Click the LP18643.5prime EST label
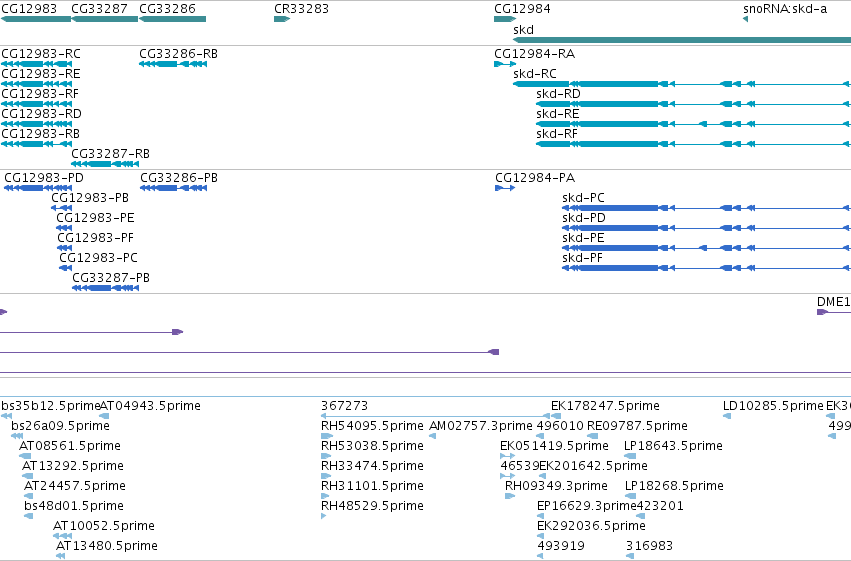Image resolution: width=851 pixels, height=561 pixels. click(x=673, y=446)
